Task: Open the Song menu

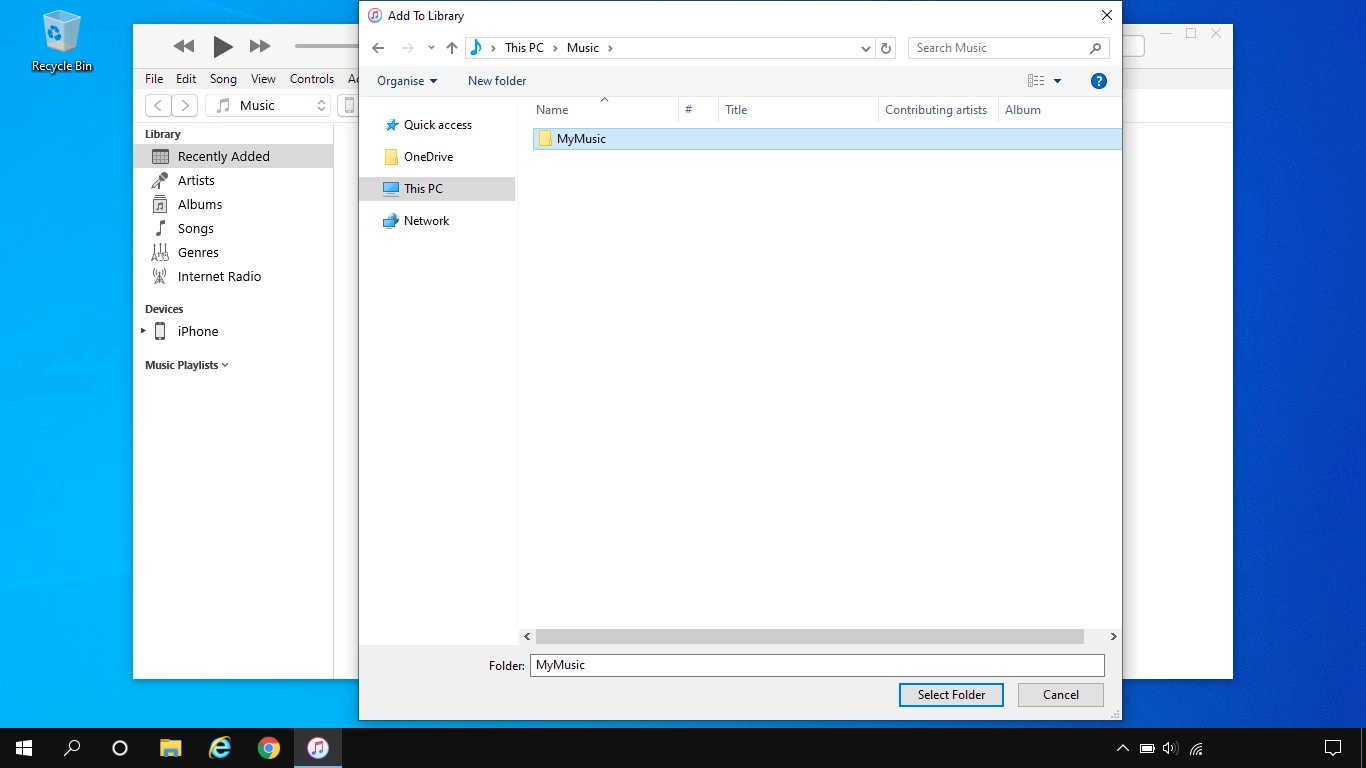Action: pyautogui.click(x=223, y=78)
